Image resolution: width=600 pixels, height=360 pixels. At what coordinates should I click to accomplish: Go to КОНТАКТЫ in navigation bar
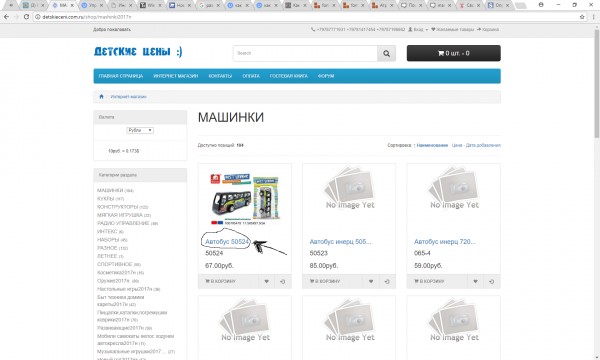(x=220, y=76)
